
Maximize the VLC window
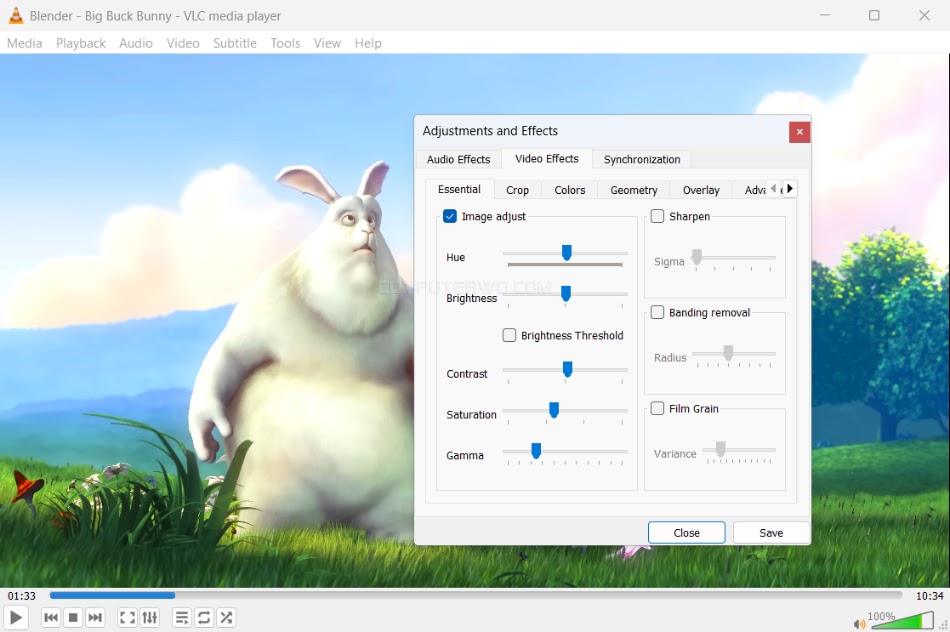coord(874,15)
